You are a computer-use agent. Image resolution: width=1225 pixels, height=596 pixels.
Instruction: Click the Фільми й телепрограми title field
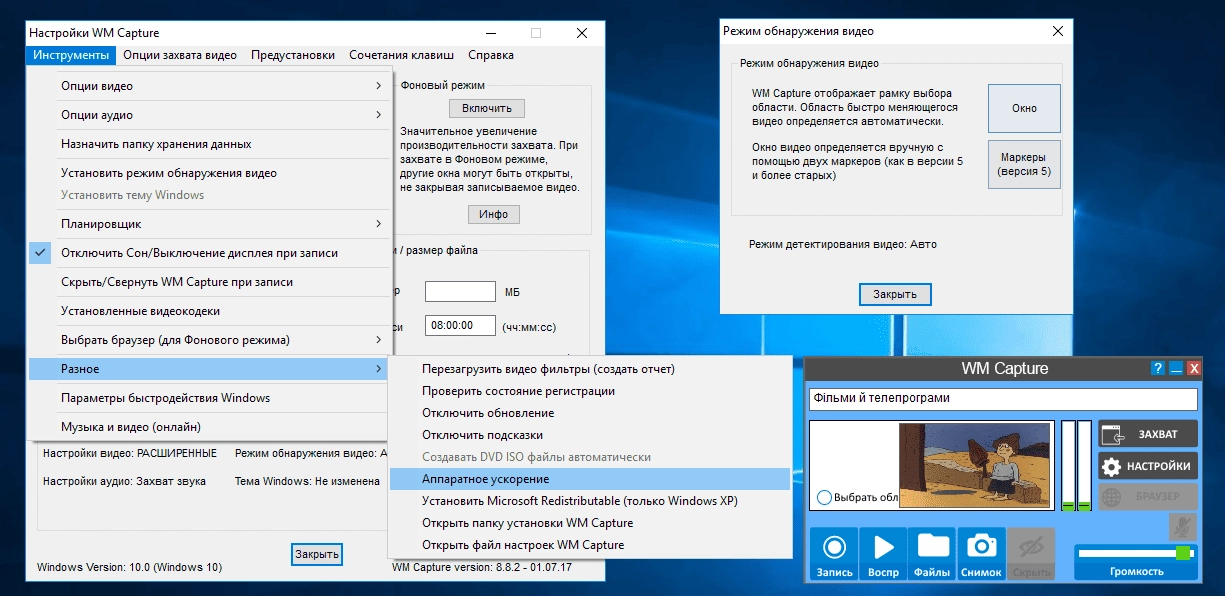pyautogui.click(x=1003, y=398)
